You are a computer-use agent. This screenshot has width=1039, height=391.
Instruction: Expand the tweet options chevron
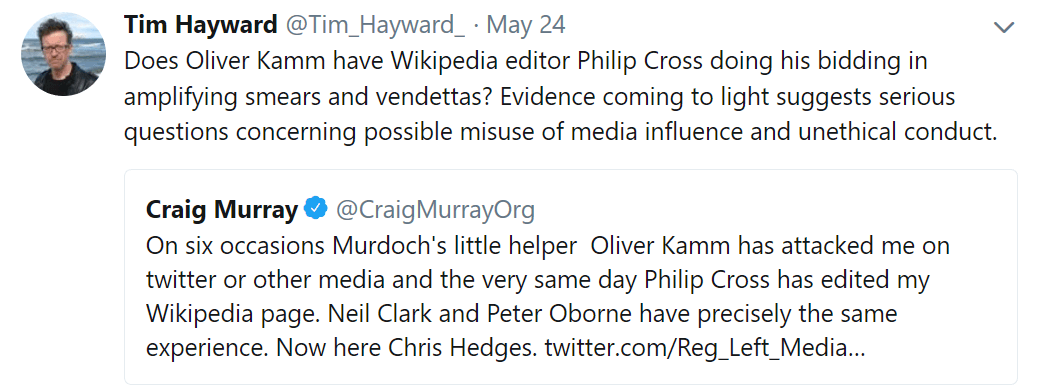coord(1004,27)
